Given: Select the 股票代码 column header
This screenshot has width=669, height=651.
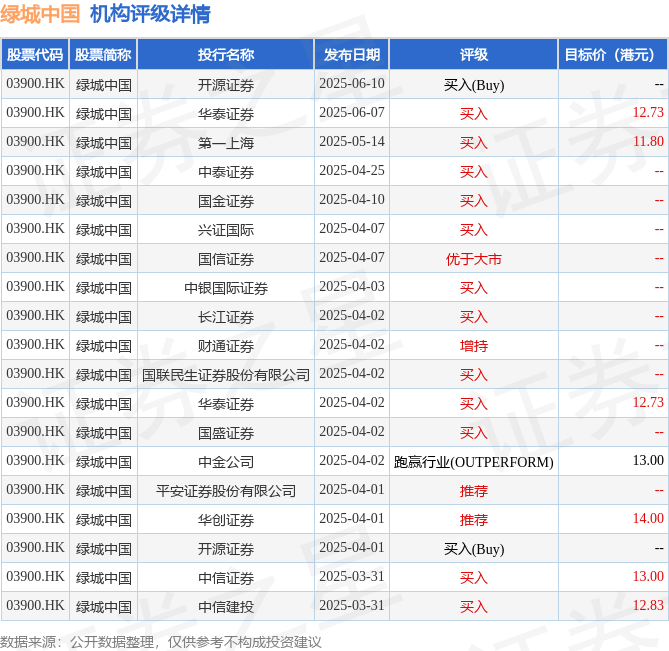Looking at the screenshot, I should click(x=35, y=55).
